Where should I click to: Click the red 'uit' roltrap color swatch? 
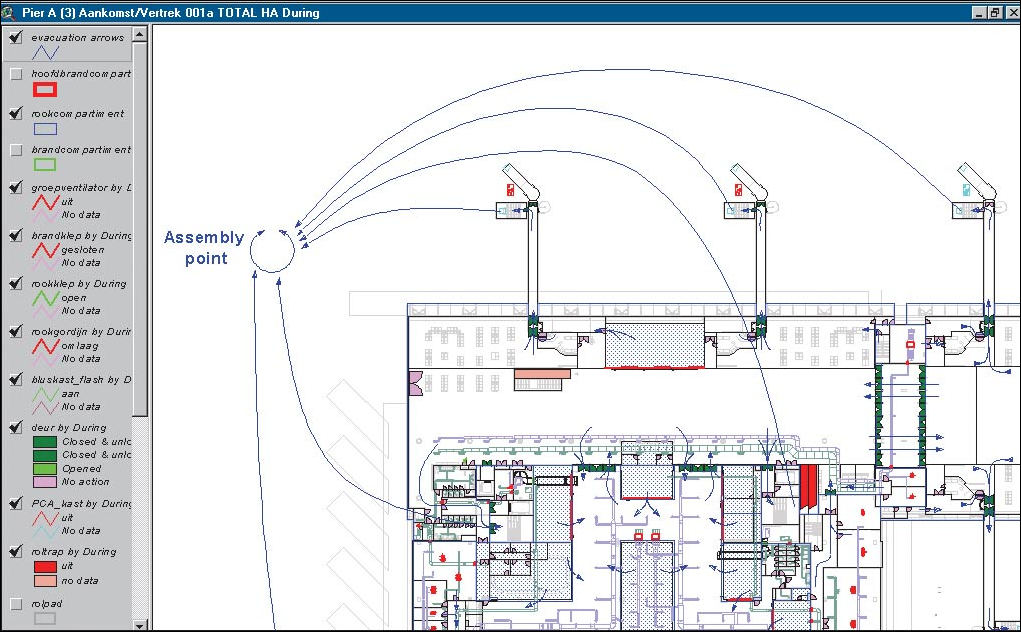click(x=45, y=566)
